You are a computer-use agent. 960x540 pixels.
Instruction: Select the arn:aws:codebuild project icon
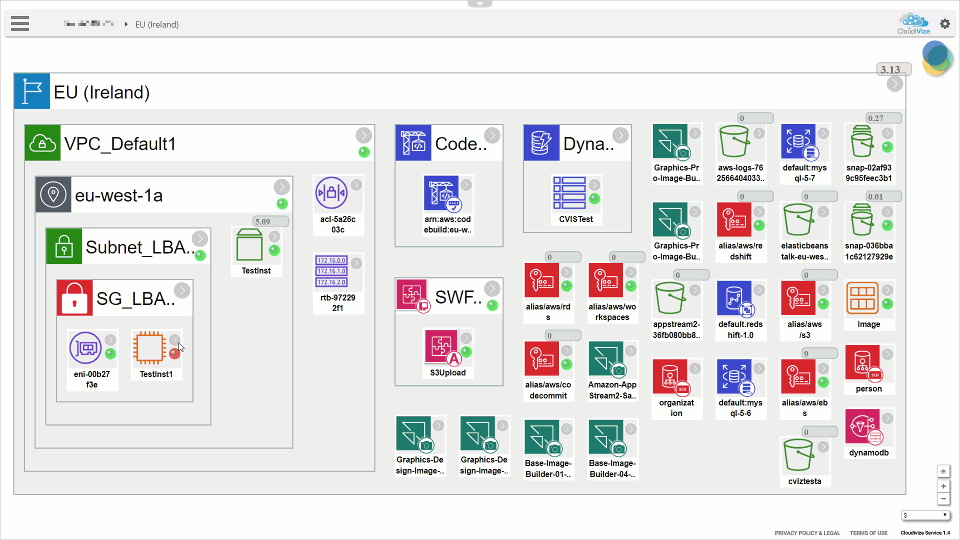pos(441,193)
